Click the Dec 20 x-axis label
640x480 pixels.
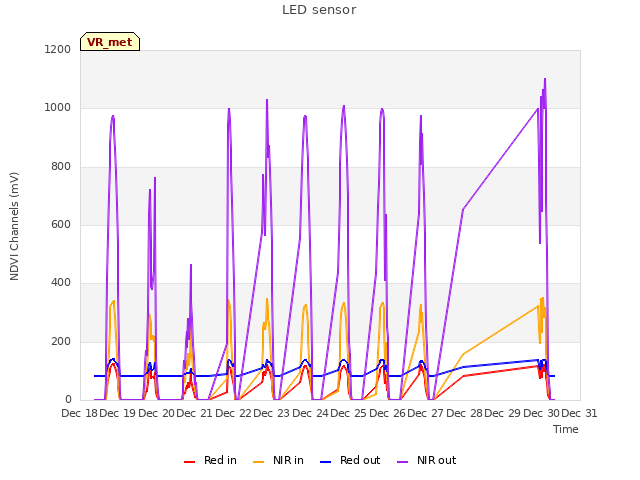click(x=156, y=413)
